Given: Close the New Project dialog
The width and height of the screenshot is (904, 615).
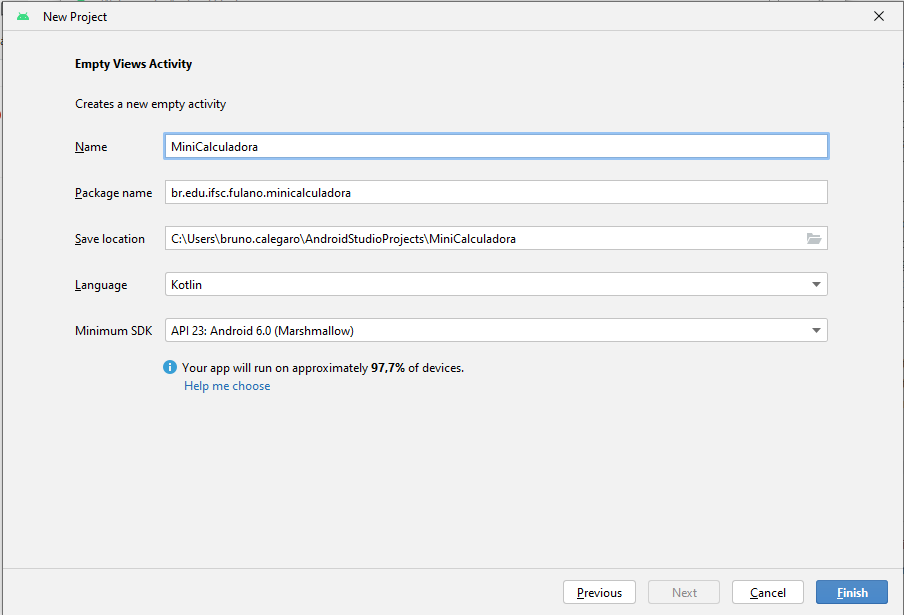Looking at the screenshot, I should click(x=879, y=17).
